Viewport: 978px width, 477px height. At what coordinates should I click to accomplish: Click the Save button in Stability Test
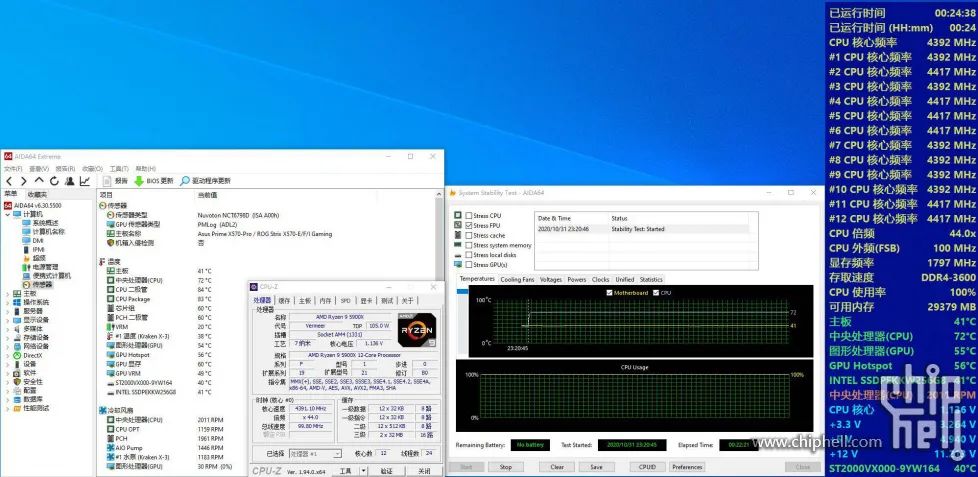click(x=596, y=467)
